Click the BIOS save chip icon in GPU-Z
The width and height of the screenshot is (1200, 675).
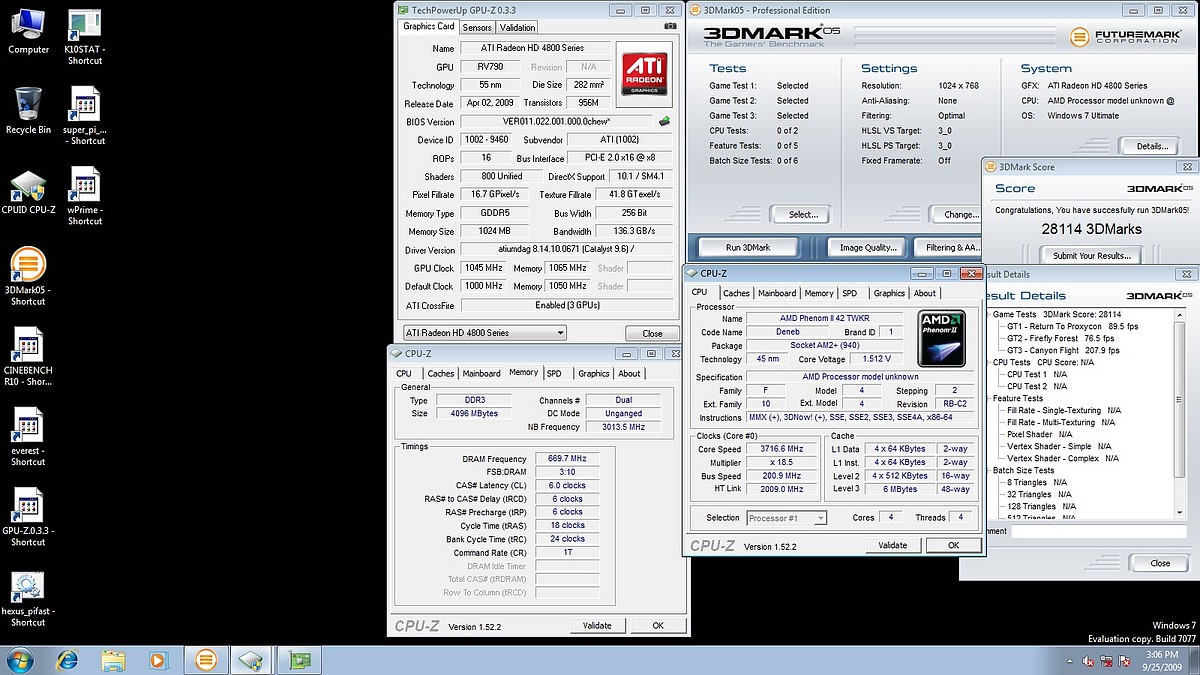point(664,122)
